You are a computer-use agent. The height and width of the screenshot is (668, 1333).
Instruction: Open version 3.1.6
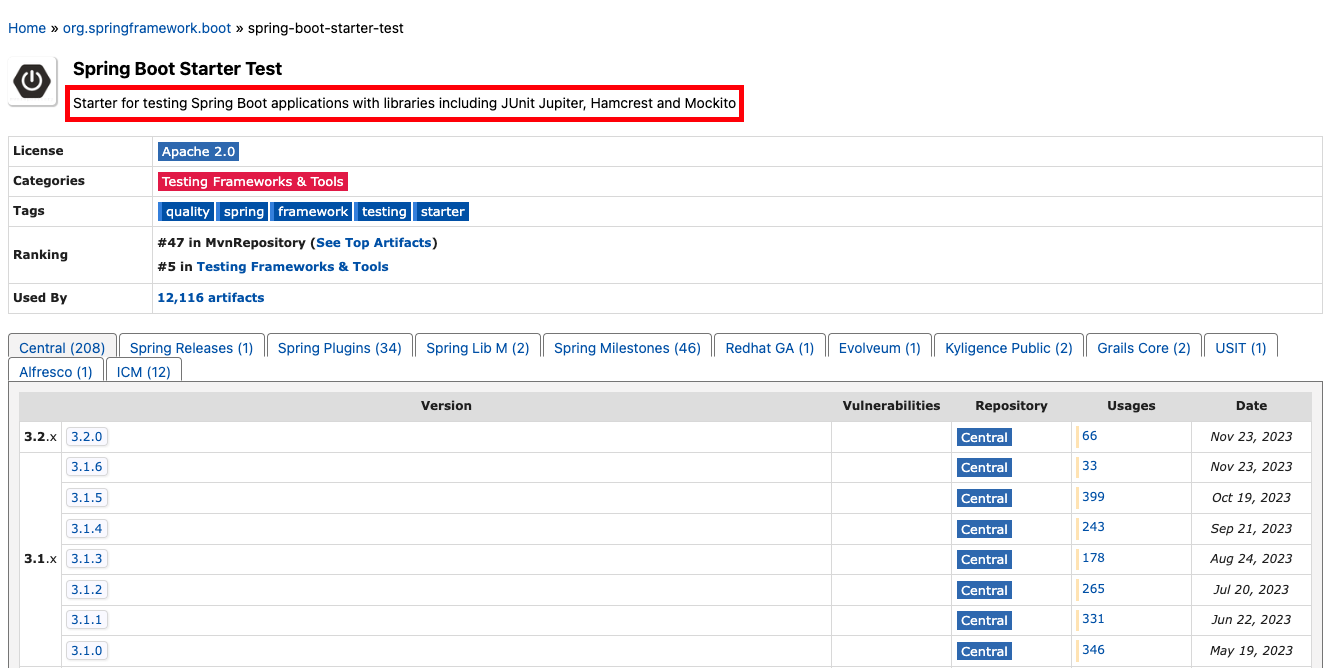pyautogui.click(x=87, y=467)
